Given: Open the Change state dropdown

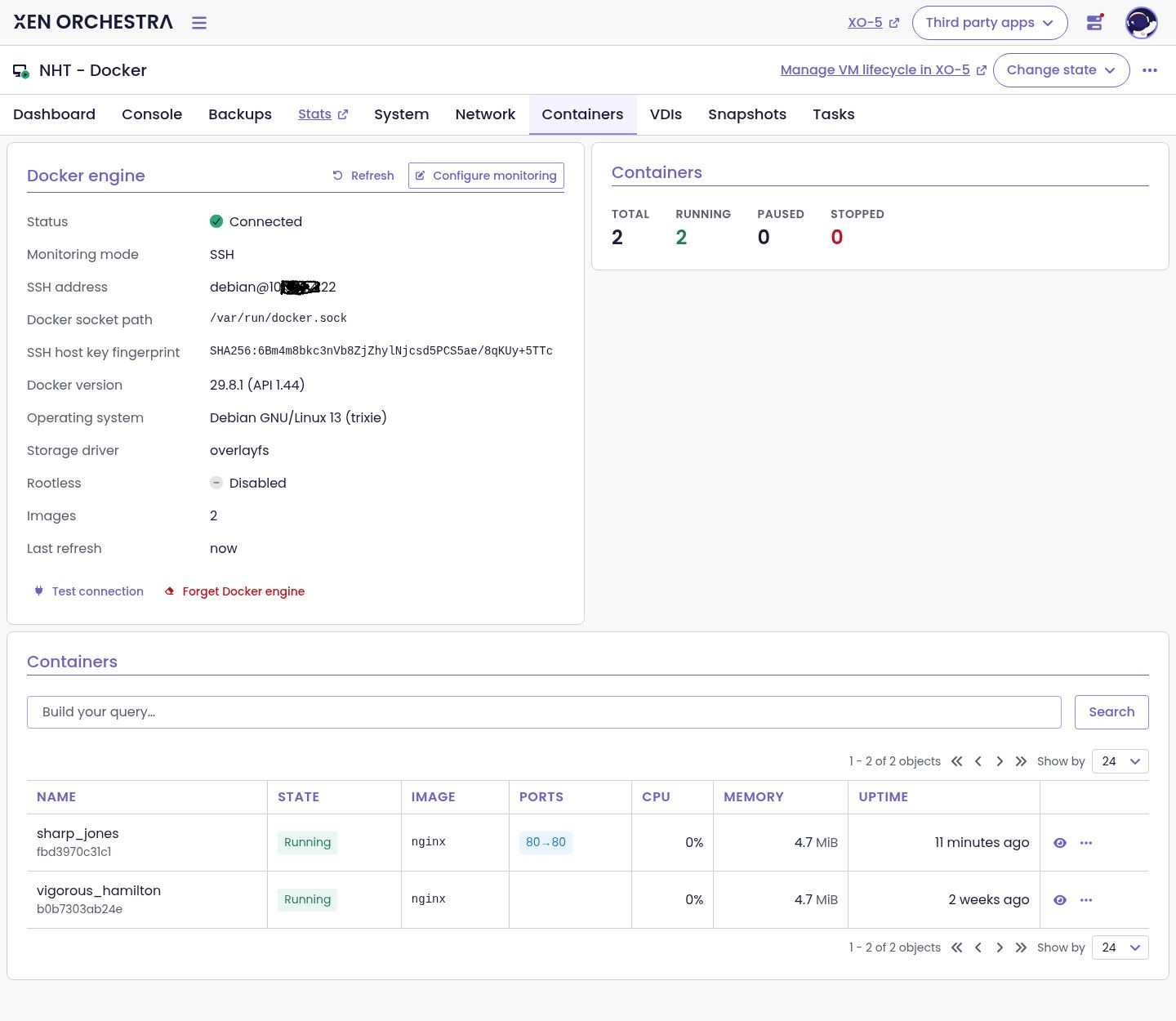Looking at the screenshot, I should pos(1061,70).
